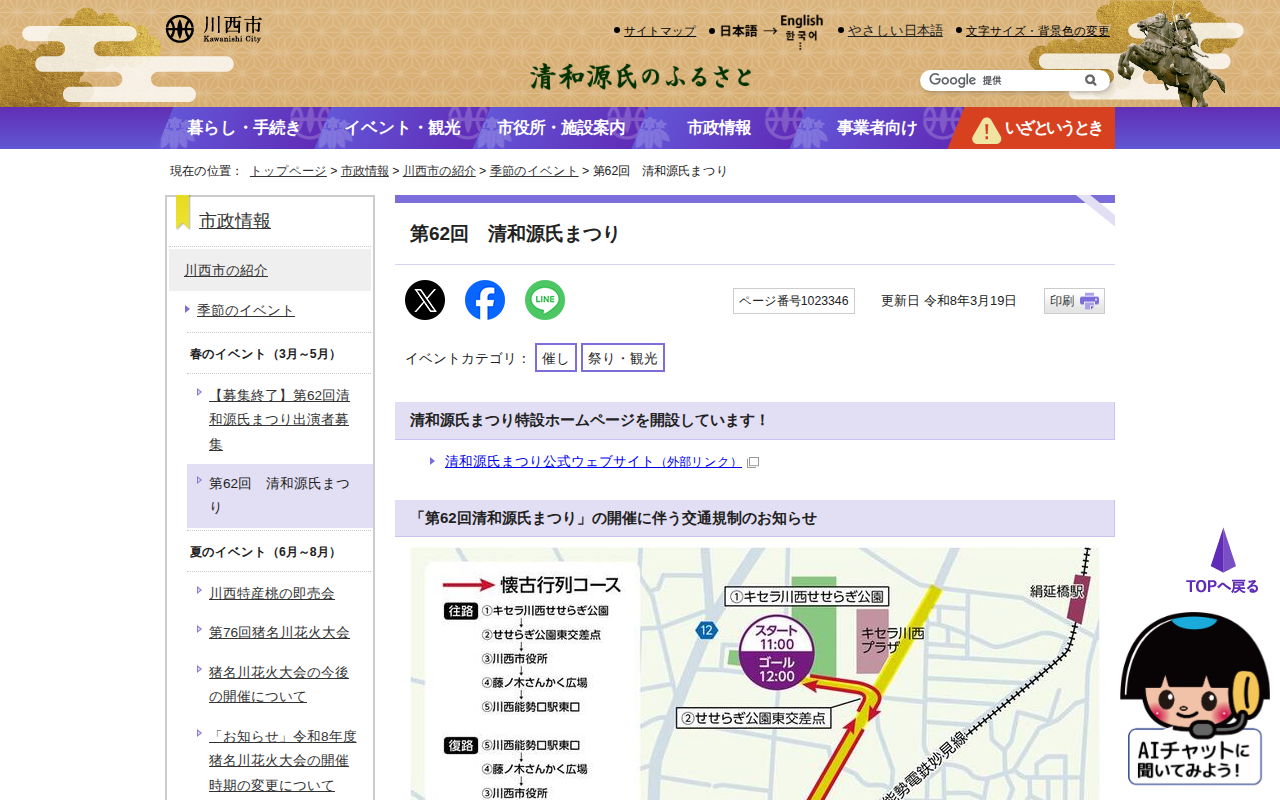Share via the LINE icon
The image size is (1280, 800).
pyautogui.click(x=545, y=300)
